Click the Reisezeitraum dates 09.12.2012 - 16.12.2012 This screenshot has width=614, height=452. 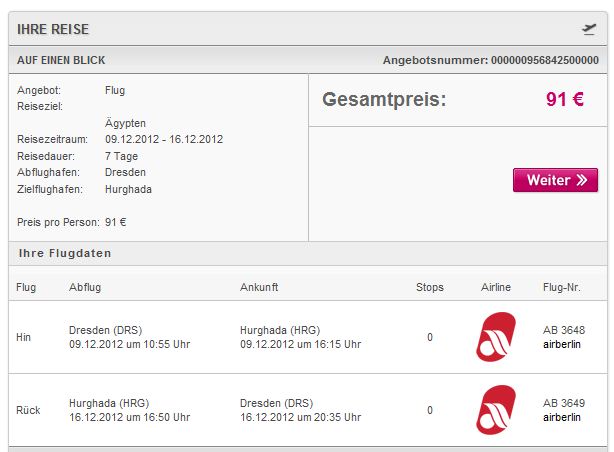pos(164,139)
